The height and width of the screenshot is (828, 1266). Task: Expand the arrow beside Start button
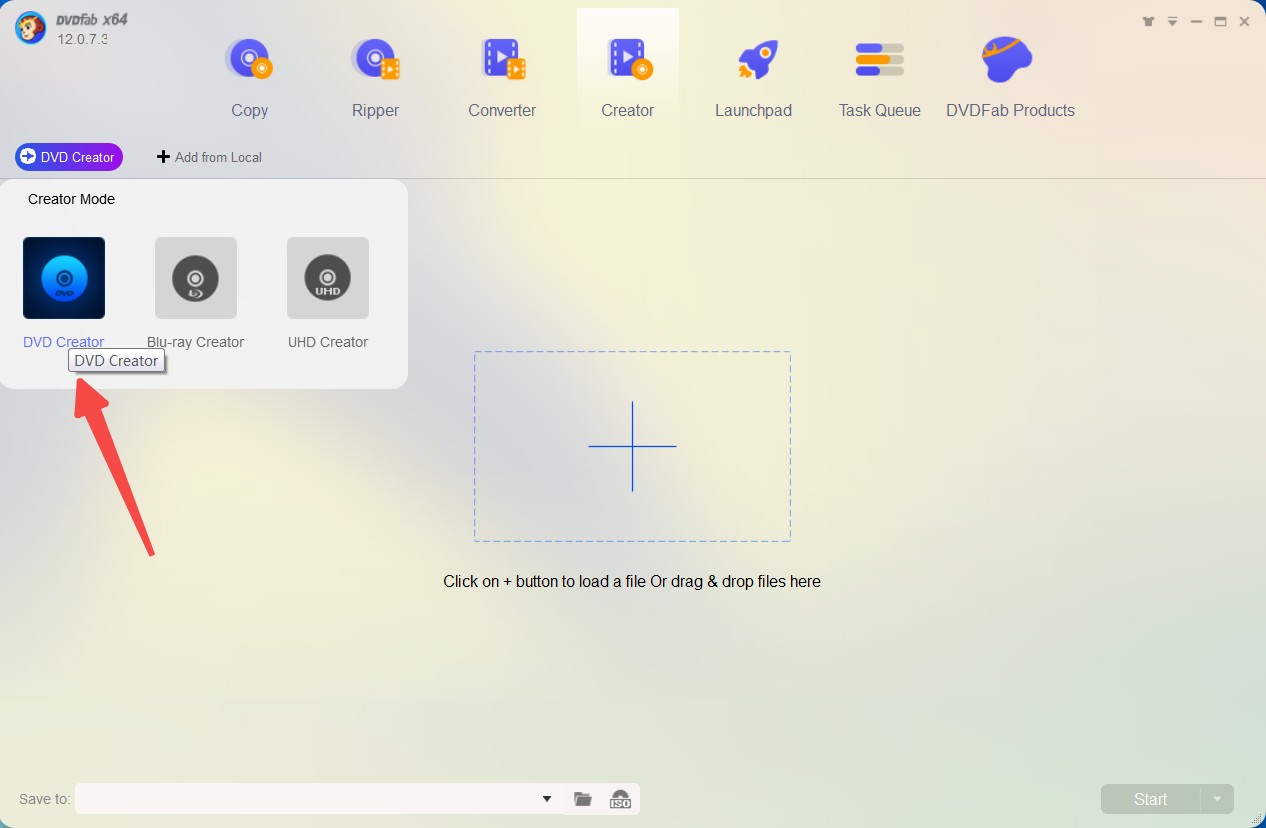click(1217, 799)
